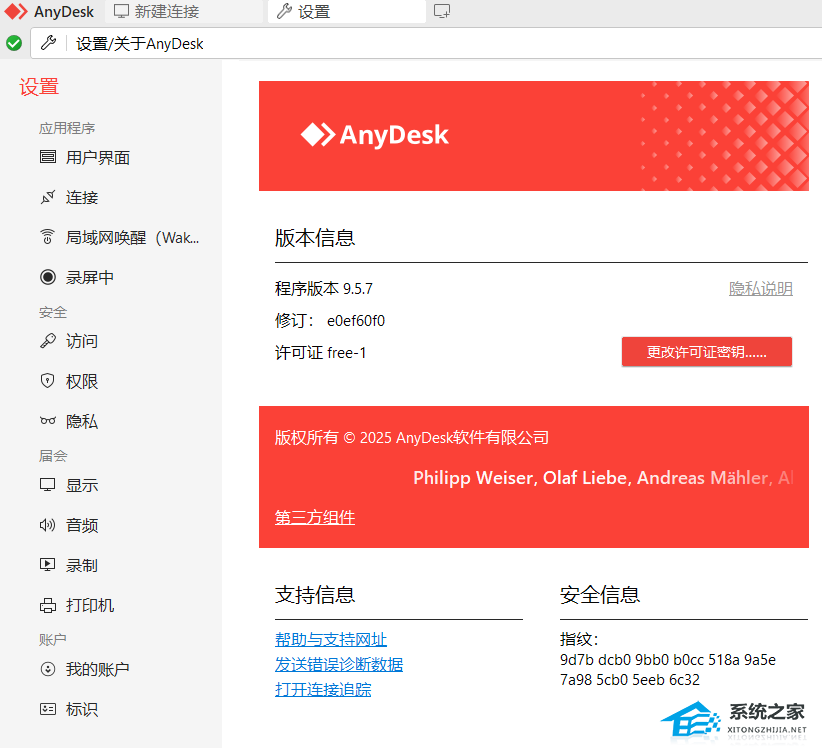Open the 隐私说明 privacy link
Viewport: 822px width, 748px height.
pos(761,288)
